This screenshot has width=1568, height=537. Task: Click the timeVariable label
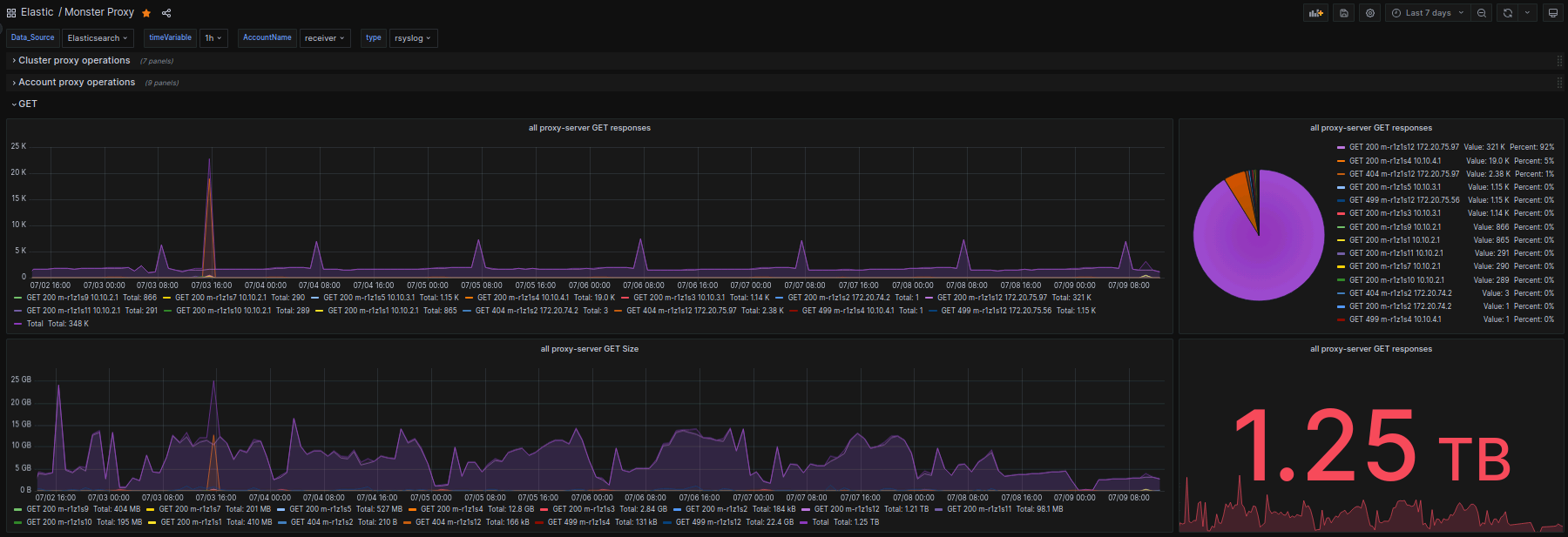pos(170,38)
